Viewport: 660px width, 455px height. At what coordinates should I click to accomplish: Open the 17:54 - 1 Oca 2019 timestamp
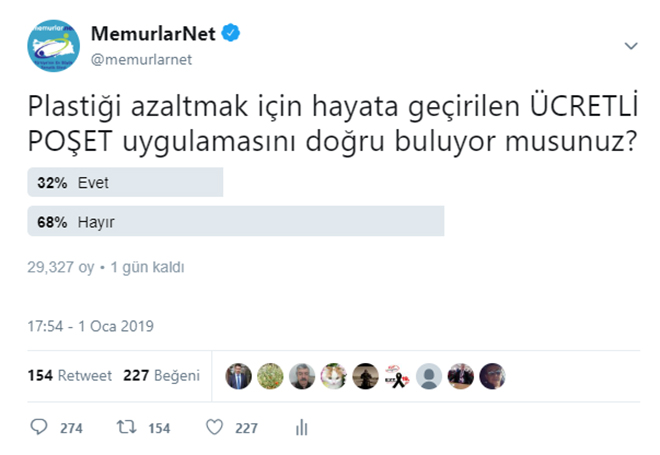[90, 326]
